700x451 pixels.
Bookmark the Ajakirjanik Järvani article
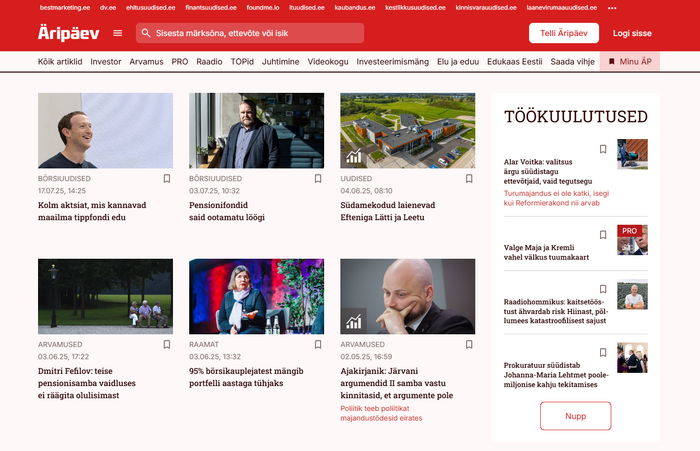pos(469,345)
